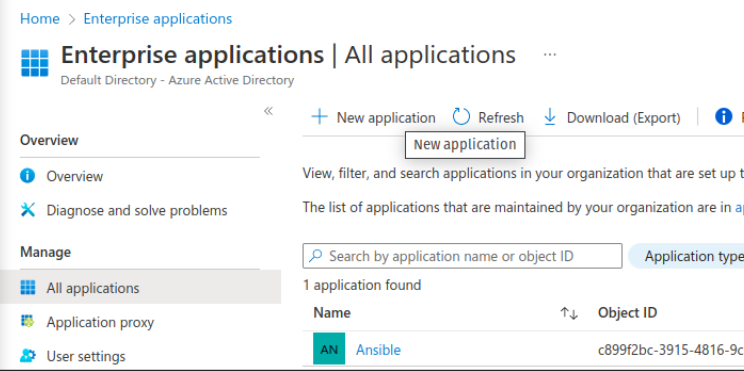Click the Diagnose wrench tools icon

coord(28,210)
